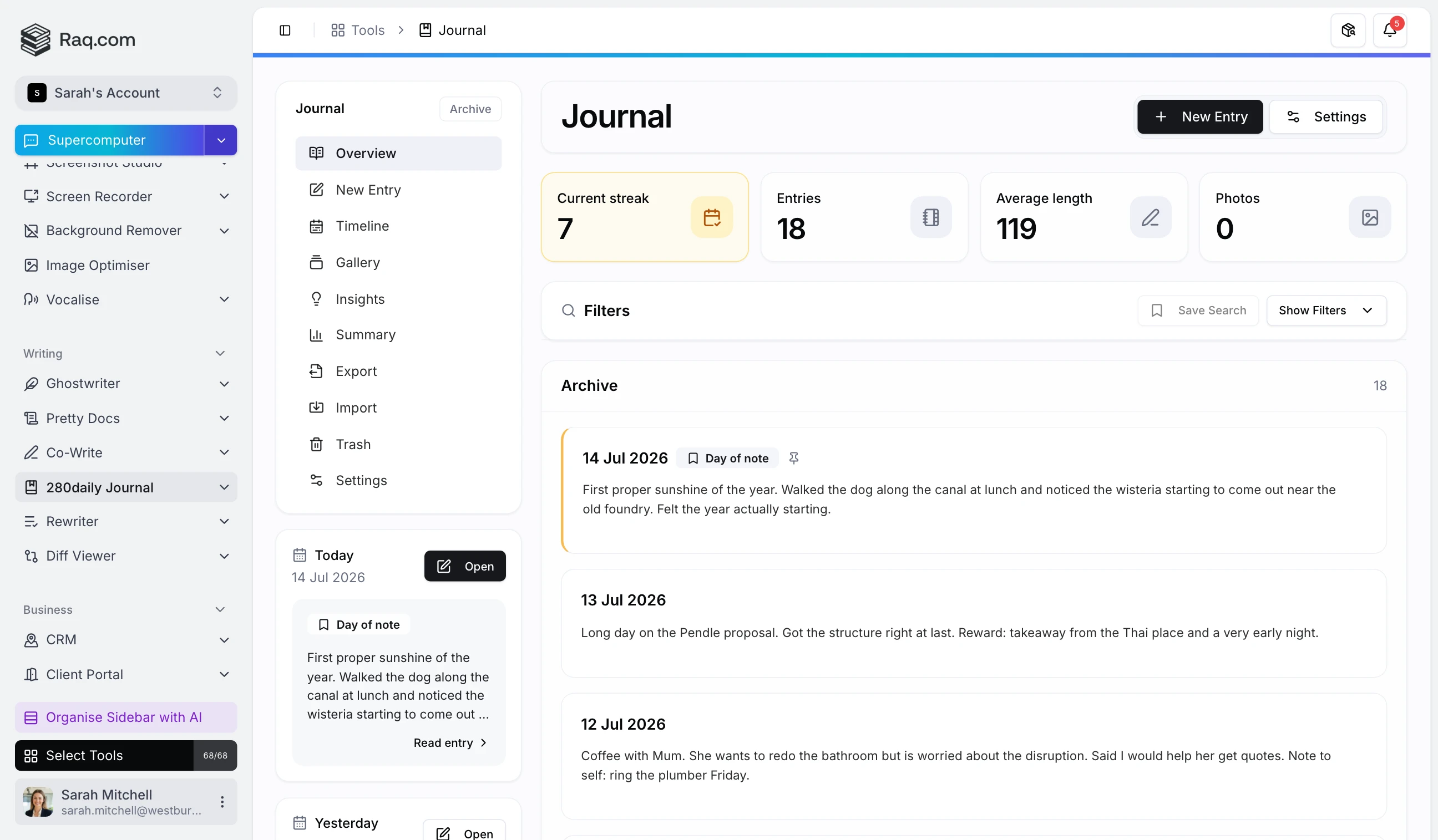1438x840 pixels.
Task: Click the Diff Viewer icon
Action: tap(31, 556)
